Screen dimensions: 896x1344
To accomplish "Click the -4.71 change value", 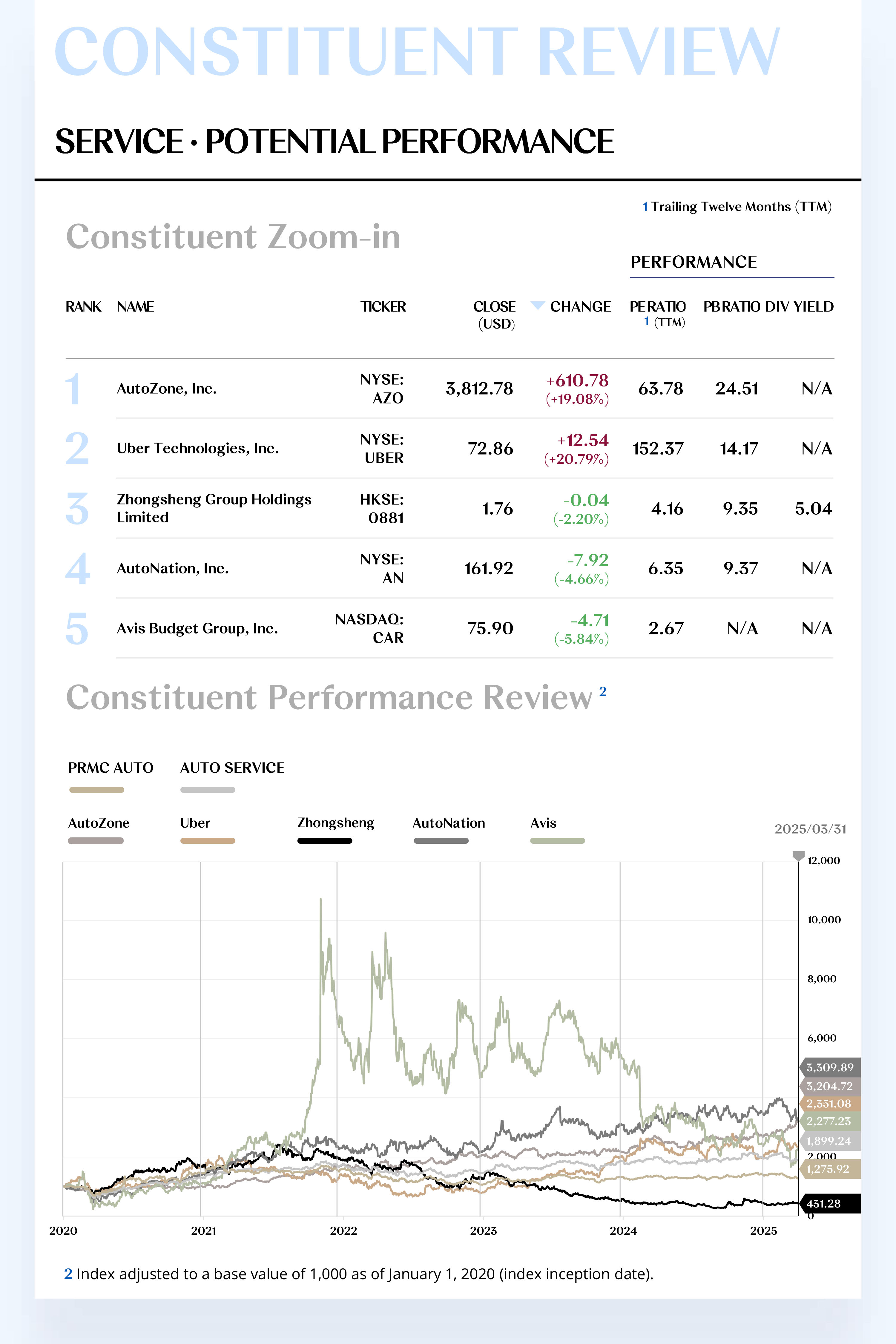I will [590, 620].
